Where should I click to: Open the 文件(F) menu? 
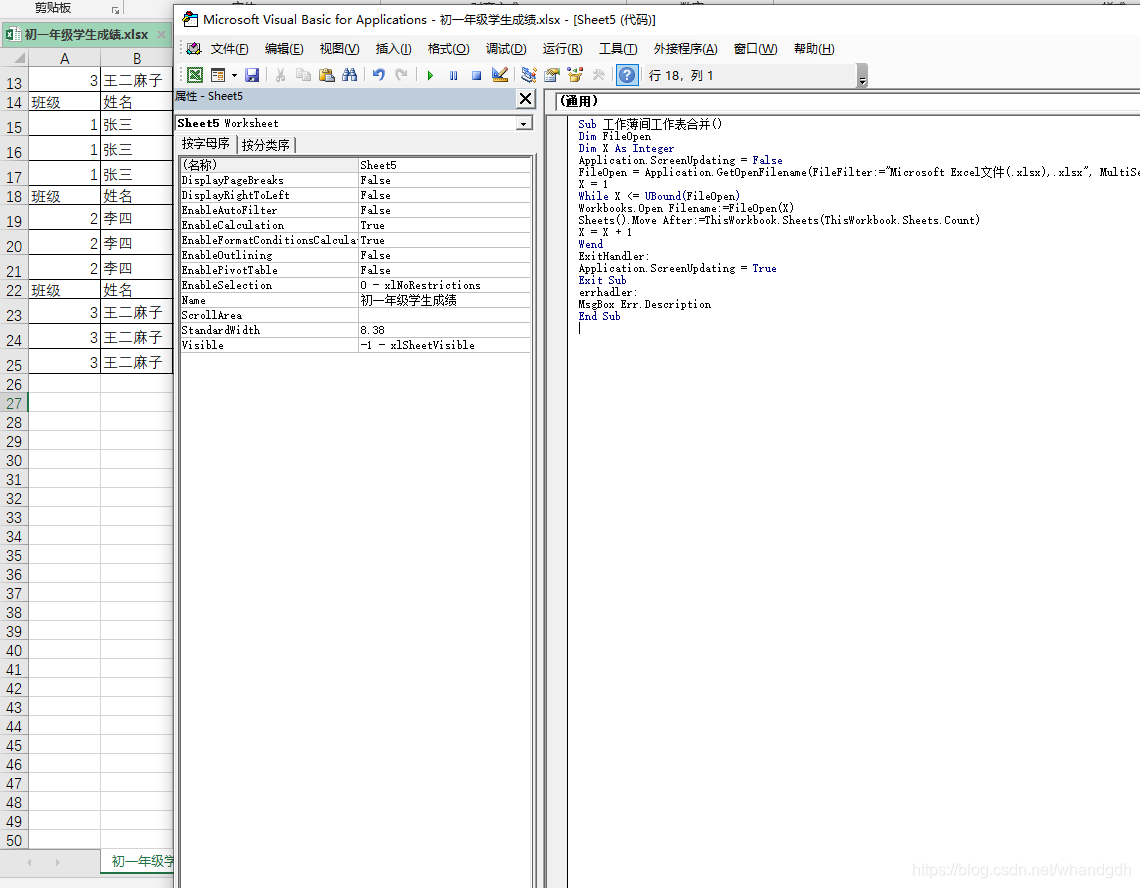pos(230,49)
